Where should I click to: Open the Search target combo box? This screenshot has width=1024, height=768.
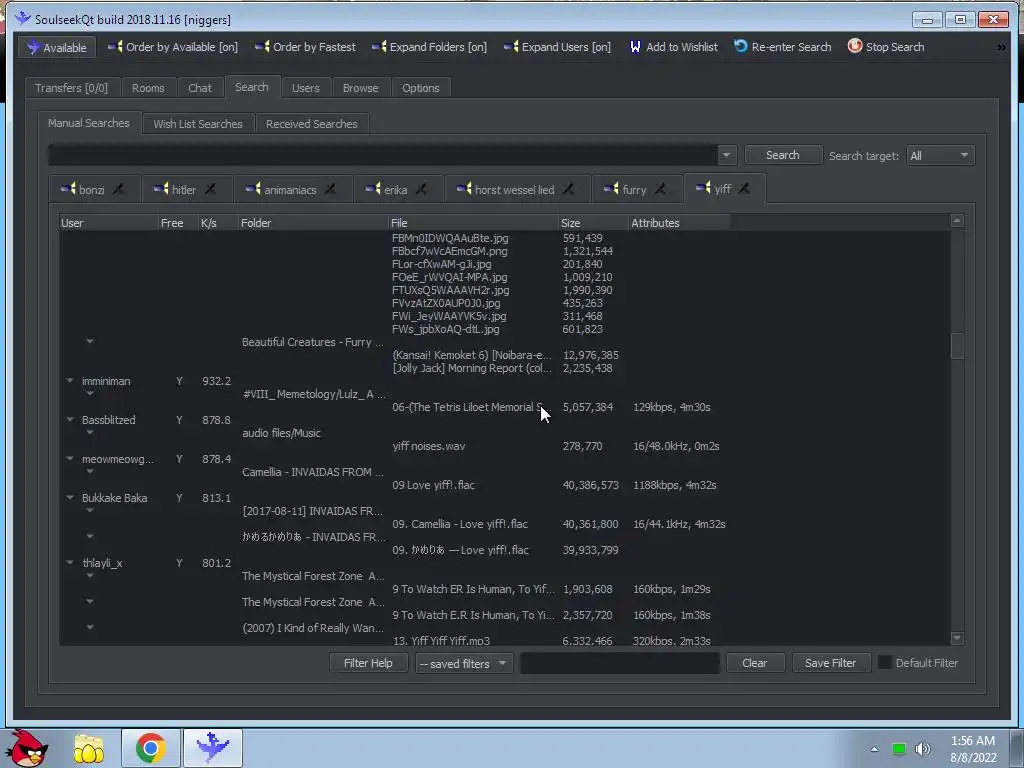(940, 155)
